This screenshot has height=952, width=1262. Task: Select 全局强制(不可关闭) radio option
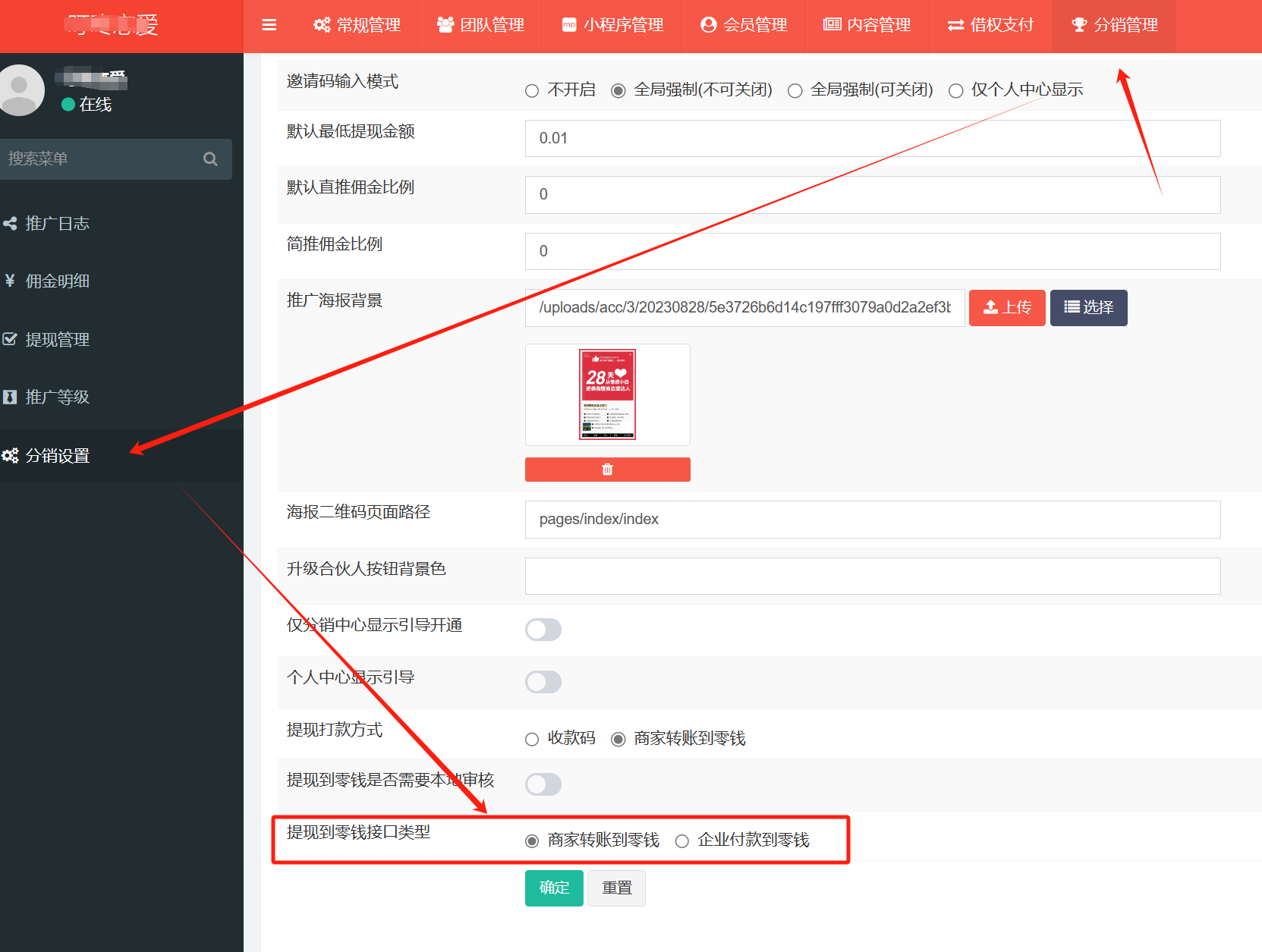pos(618,91)
